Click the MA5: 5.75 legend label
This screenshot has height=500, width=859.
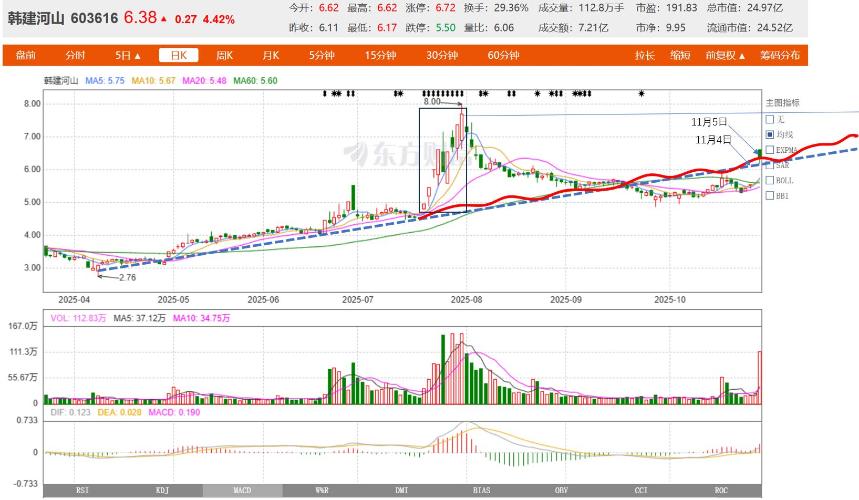pyautogui.click(x=105, y=81)
